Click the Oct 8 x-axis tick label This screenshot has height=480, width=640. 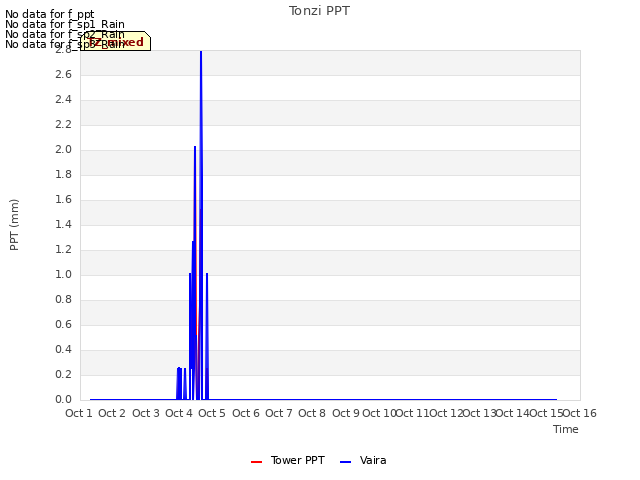click(312, 413)
